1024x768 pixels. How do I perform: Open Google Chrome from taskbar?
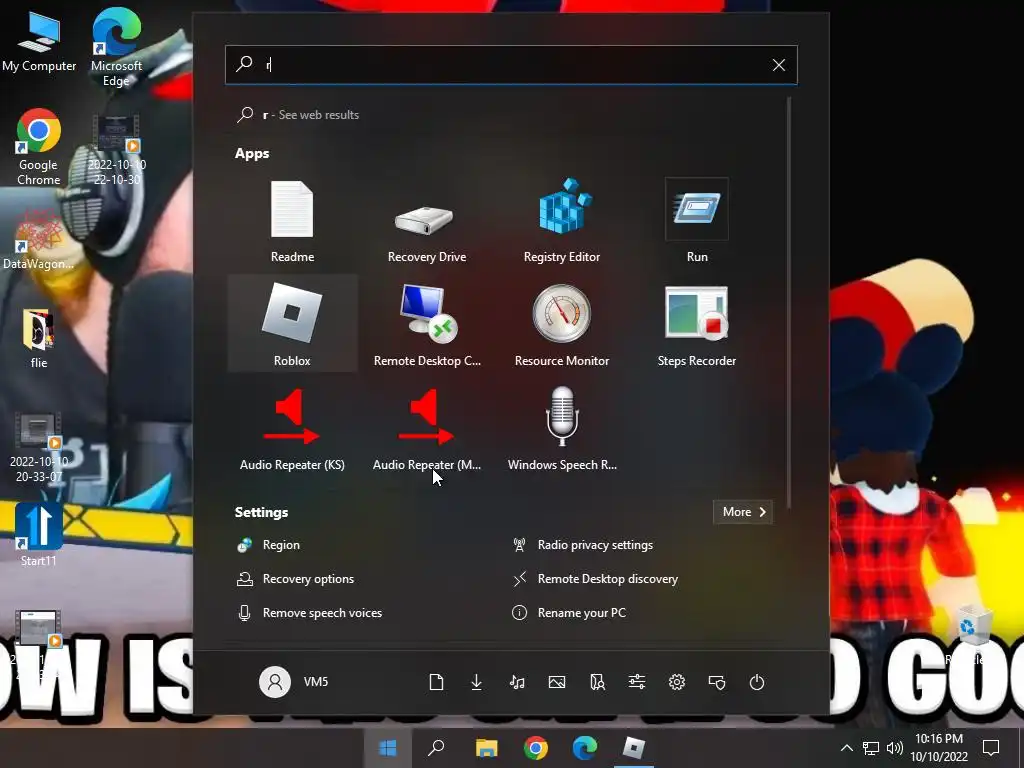536,748
